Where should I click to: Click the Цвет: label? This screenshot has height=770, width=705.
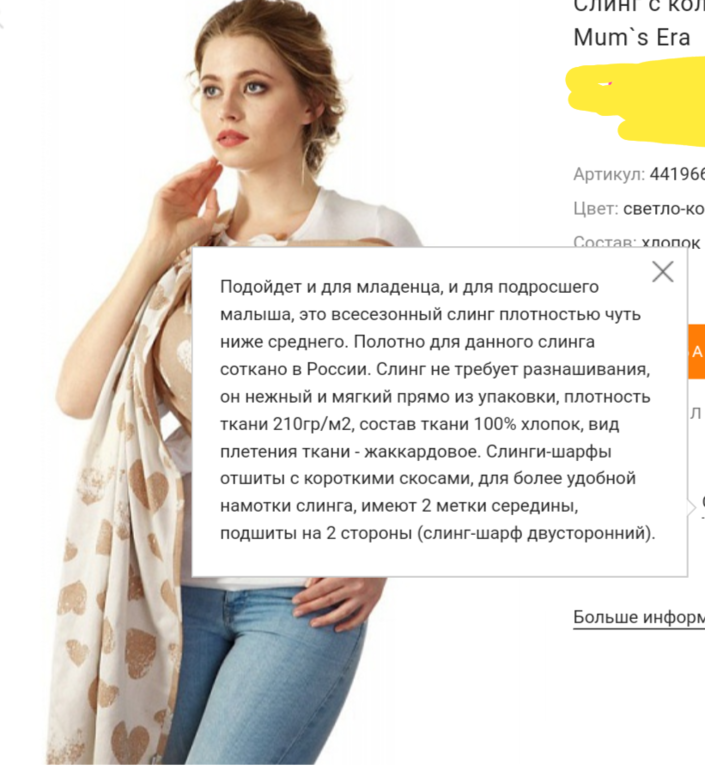596,209
